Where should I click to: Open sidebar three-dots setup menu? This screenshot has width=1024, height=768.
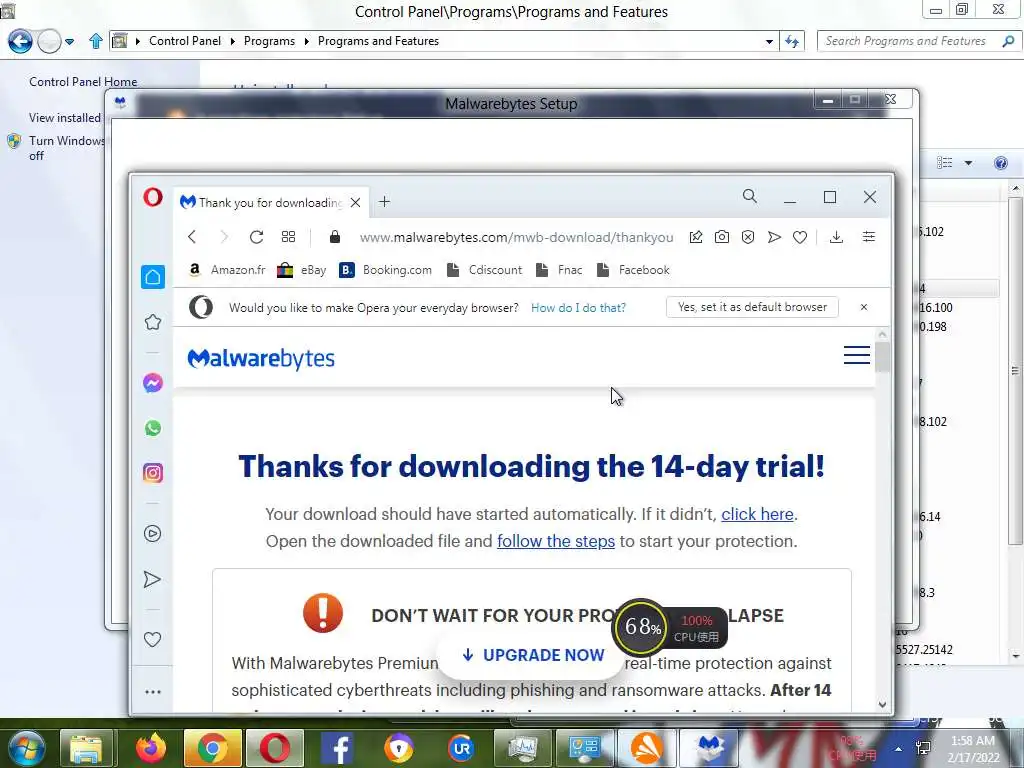[x=153, y=692]
